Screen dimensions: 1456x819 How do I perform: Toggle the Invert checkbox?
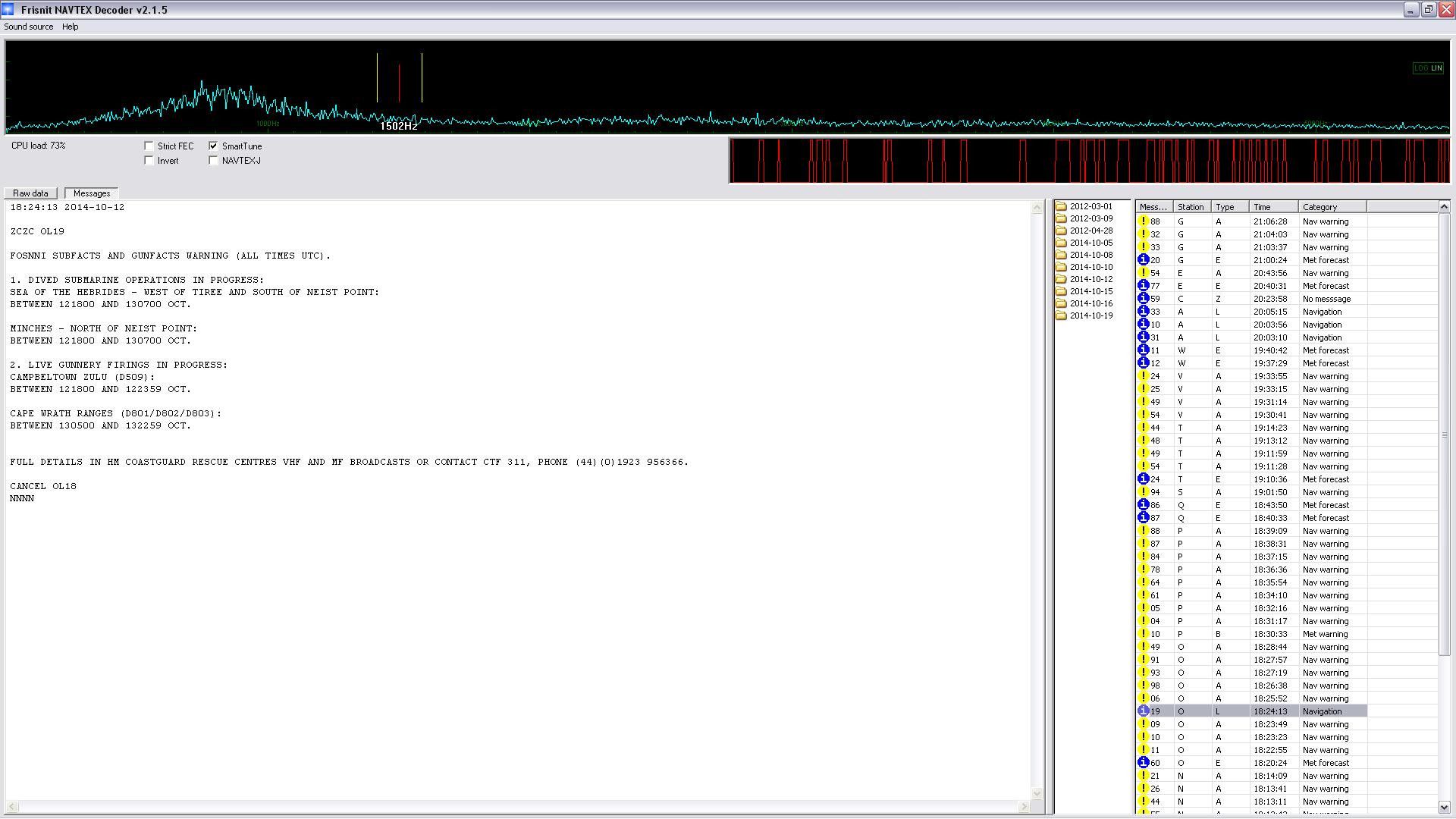(149, 161)
